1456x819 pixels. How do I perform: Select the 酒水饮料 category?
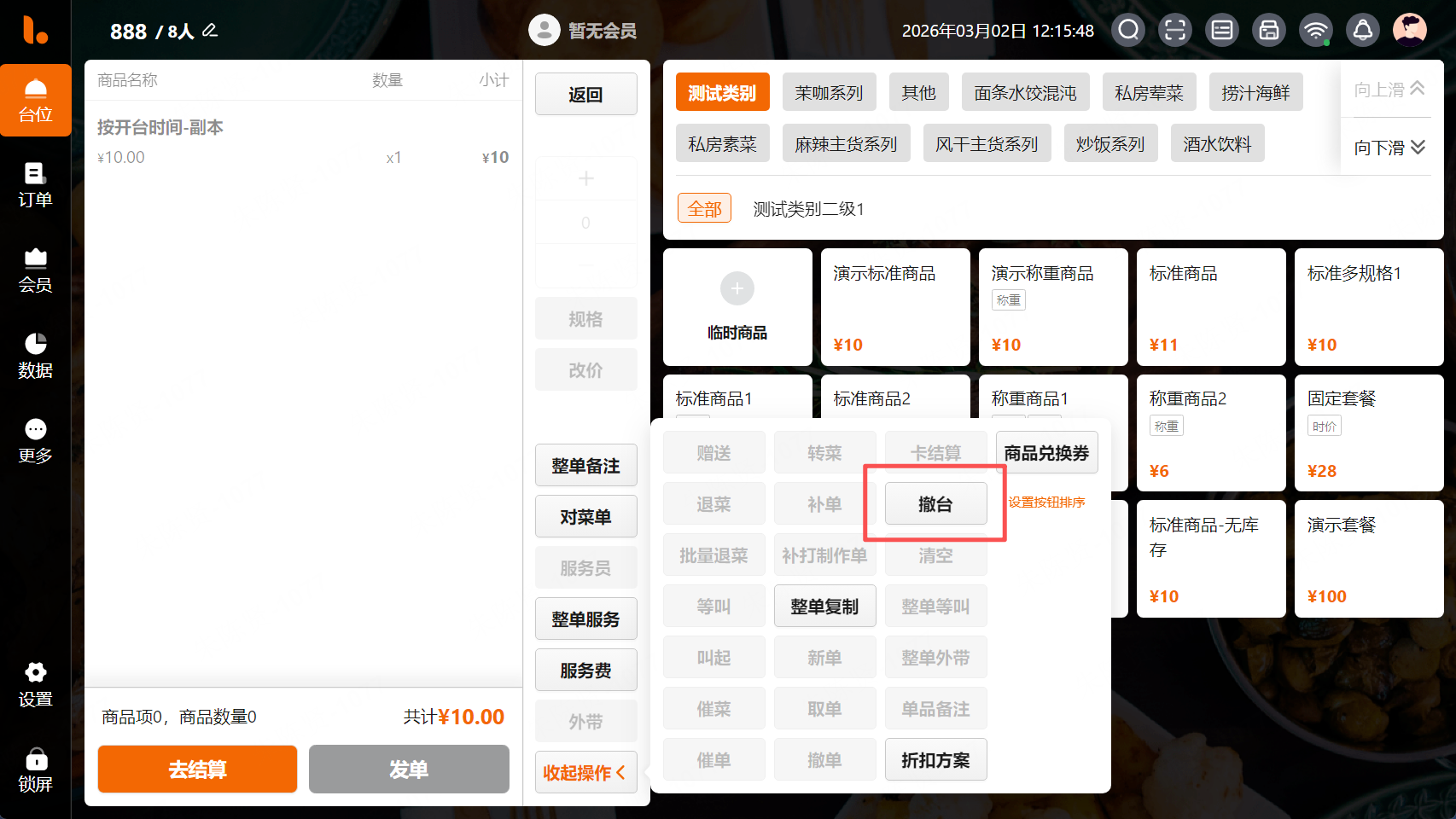pos(1217,143)
